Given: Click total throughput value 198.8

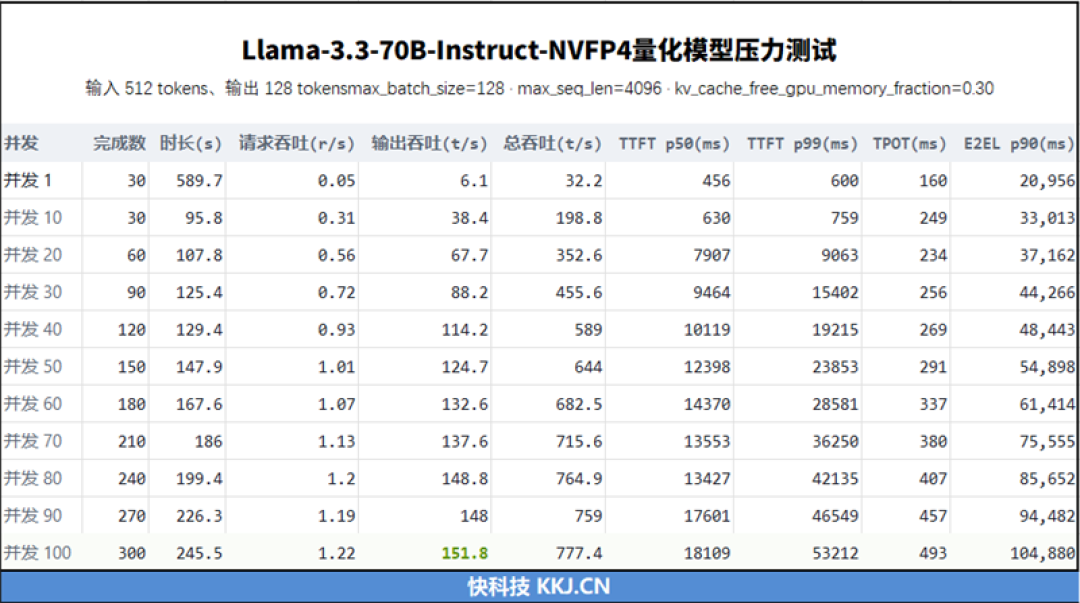Looking at the screenshot, I should (579, 218).
